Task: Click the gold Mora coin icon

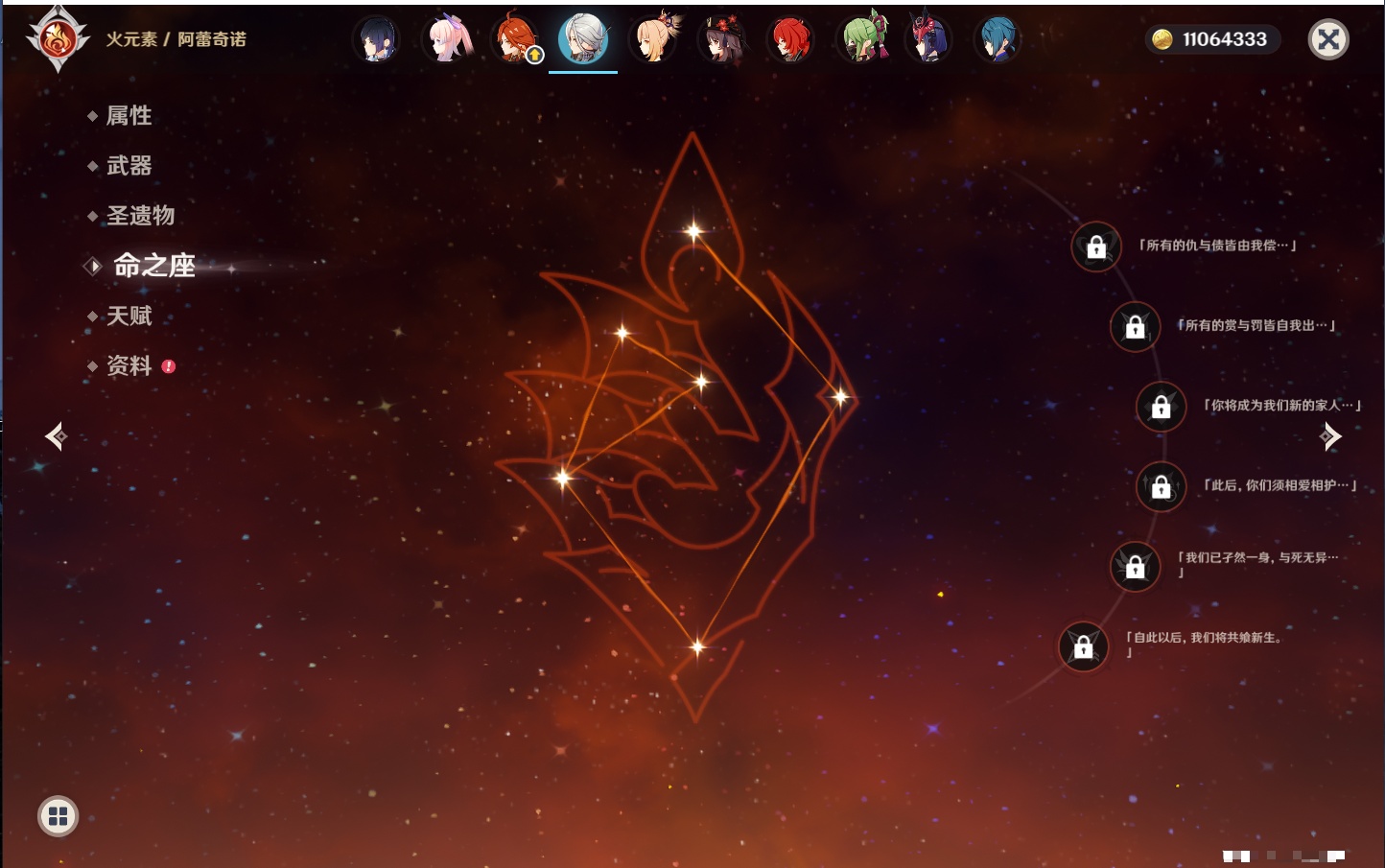Action: pos(1162,39)
